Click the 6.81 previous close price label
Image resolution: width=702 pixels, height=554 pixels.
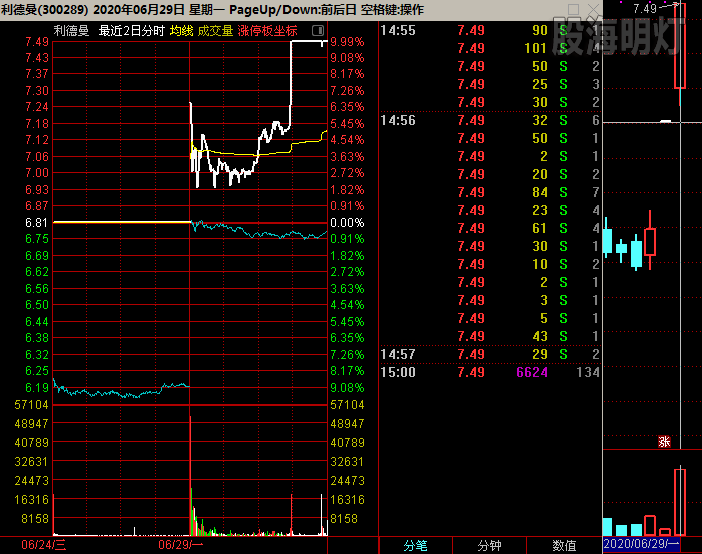tap(37, 223)
